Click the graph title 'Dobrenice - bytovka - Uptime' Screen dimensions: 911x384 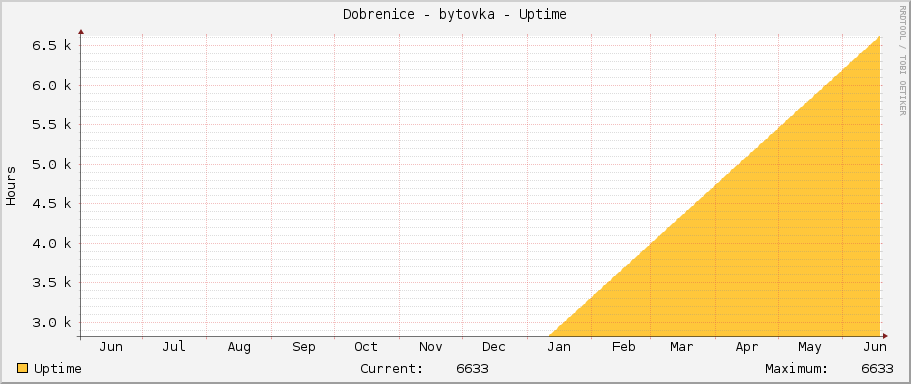tap(454, 15)
